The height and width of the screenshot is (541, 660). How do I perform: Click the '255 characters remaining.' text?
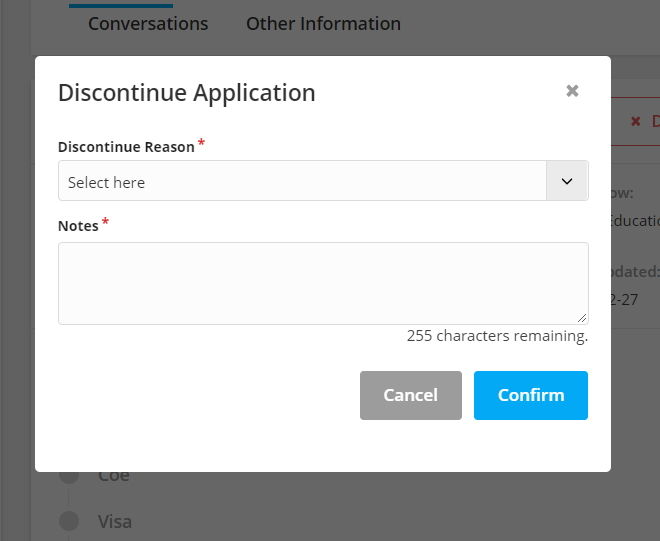497,336
